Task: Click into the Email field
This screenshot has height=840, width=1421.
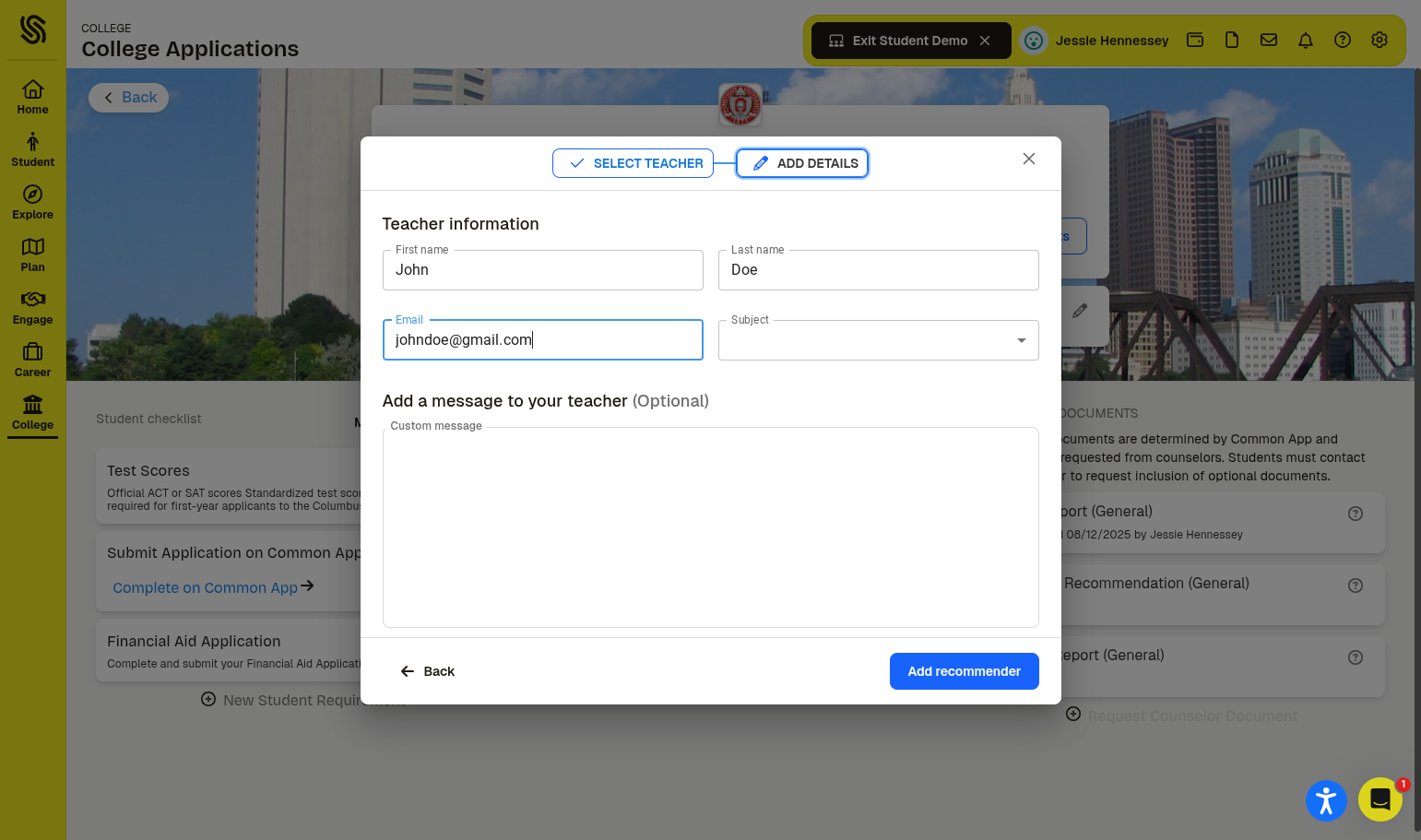Action: tap(543, 340)
